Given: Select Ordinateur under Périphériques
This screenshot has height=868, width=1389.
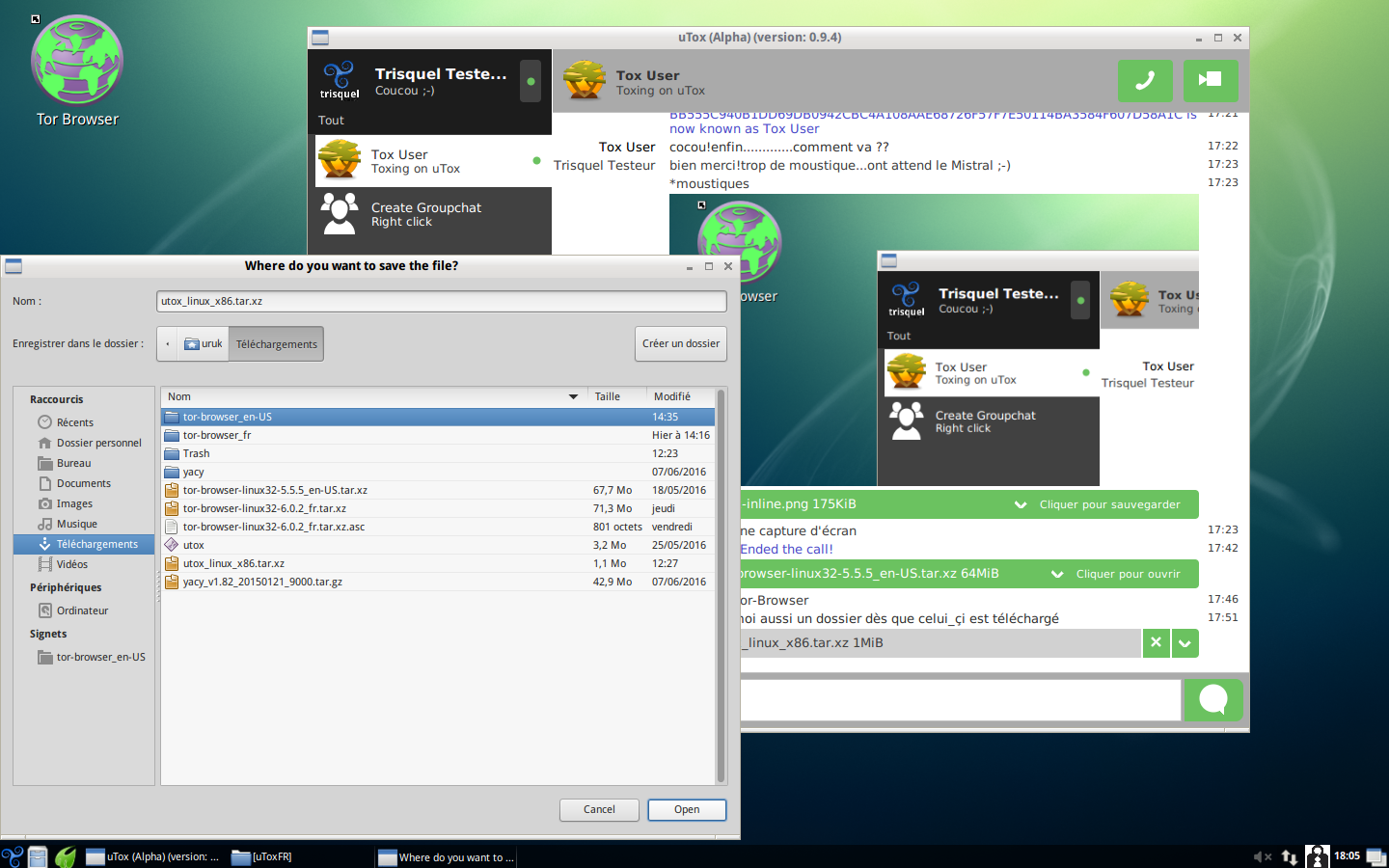Looking at the screenshot, I should (84, 610).
